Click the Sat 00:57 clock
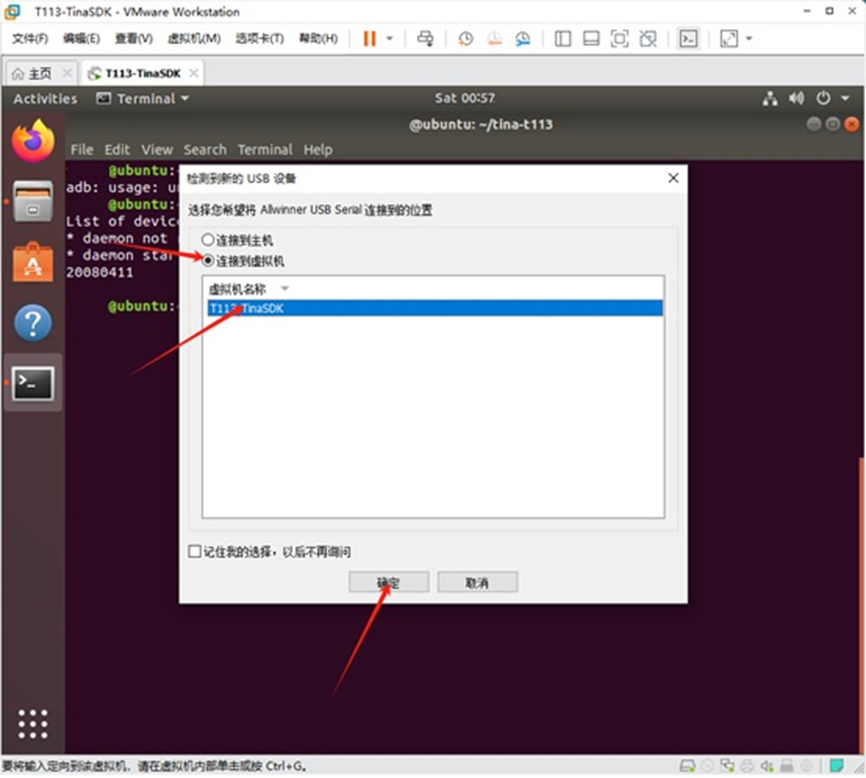 (x=464, y=98)
